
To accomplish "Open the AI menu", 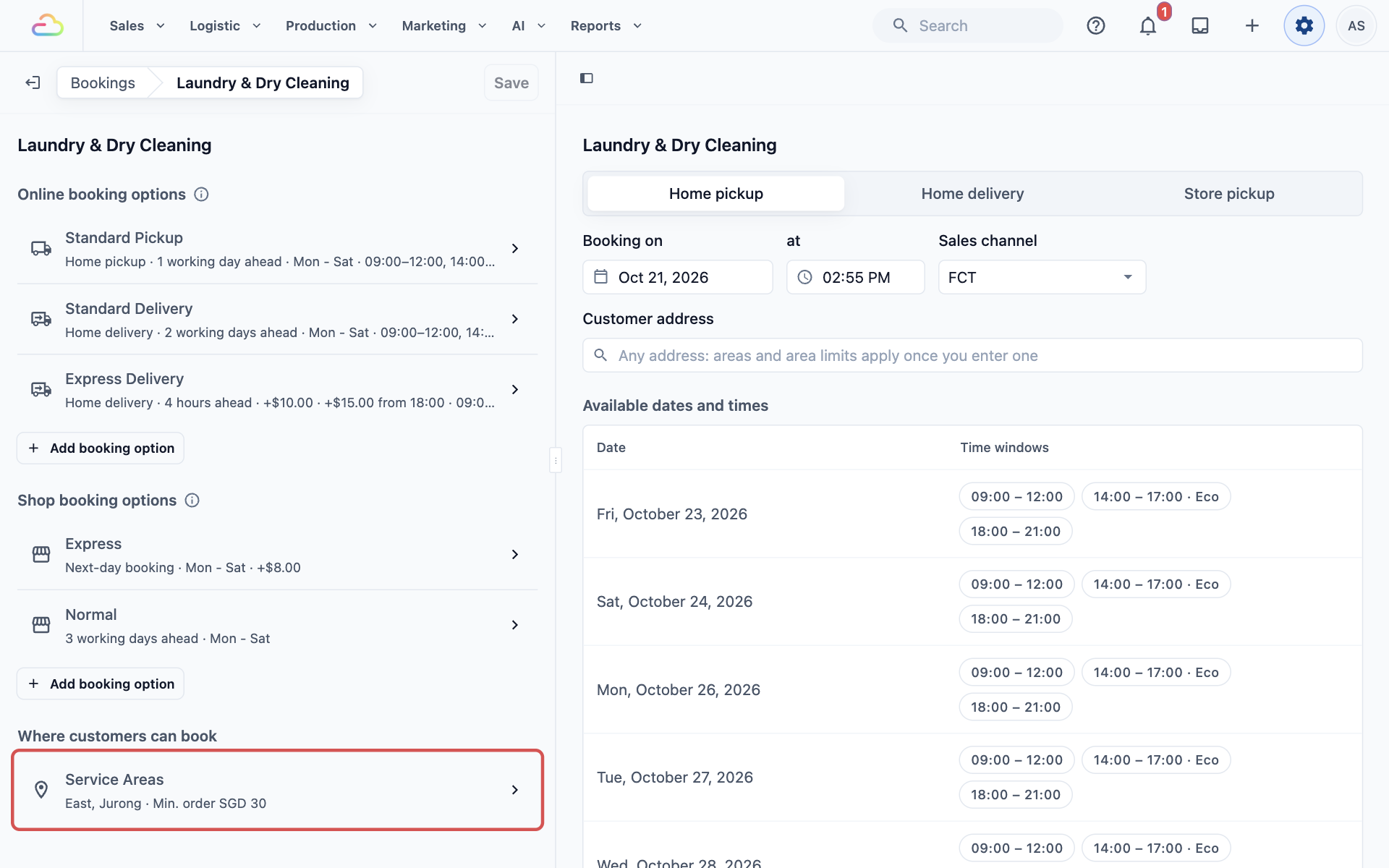I will click(529, 26).
